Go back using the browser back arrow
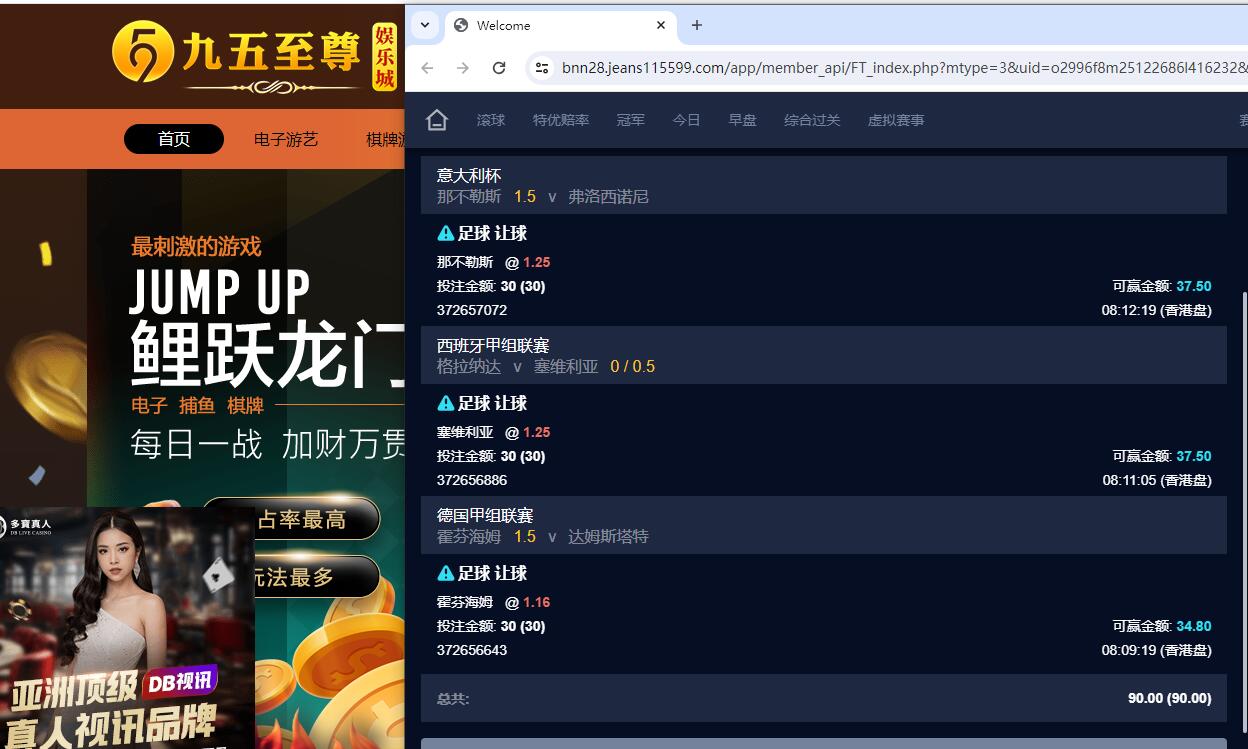This screenshot has height=749, width=1248. [x=427, y=68]
